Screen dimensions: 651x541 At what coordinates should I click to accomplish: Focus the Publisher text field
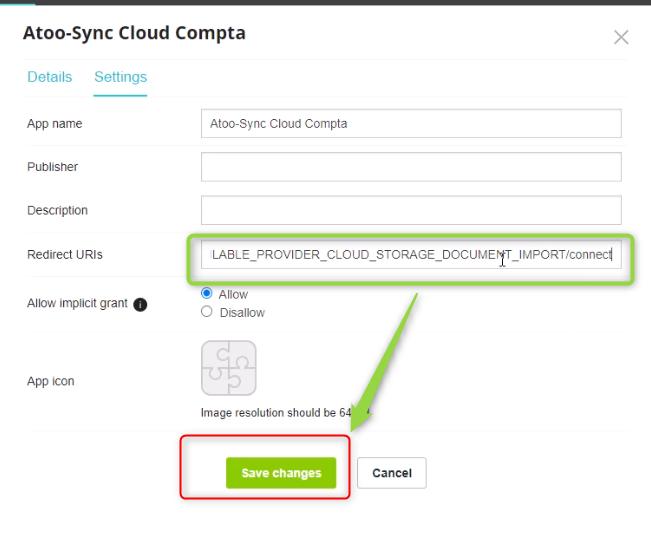coord(411,167)
